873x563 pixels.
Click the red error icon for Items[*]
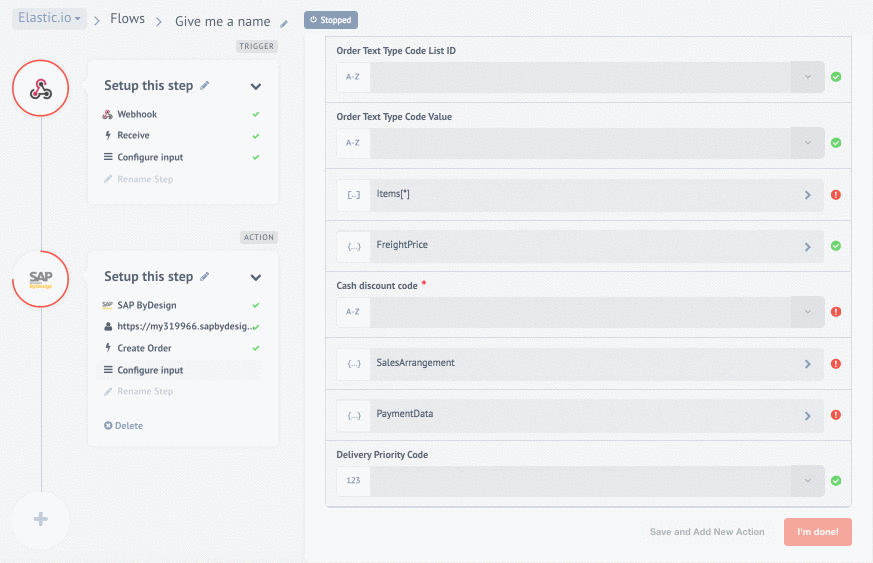(836, 195)
